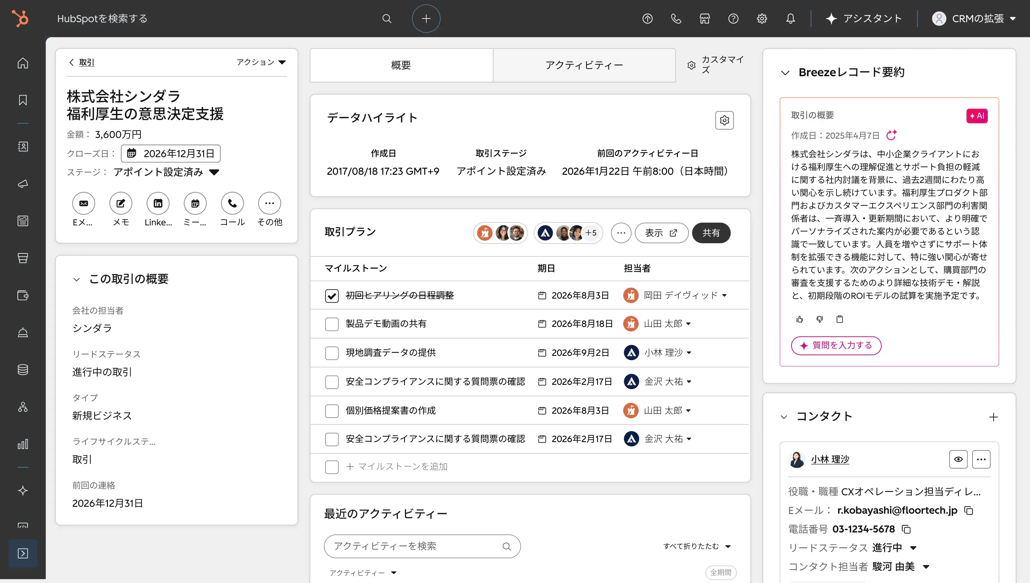
Task: Switch to the アクティビティー tab
Action: pos(584,65)
